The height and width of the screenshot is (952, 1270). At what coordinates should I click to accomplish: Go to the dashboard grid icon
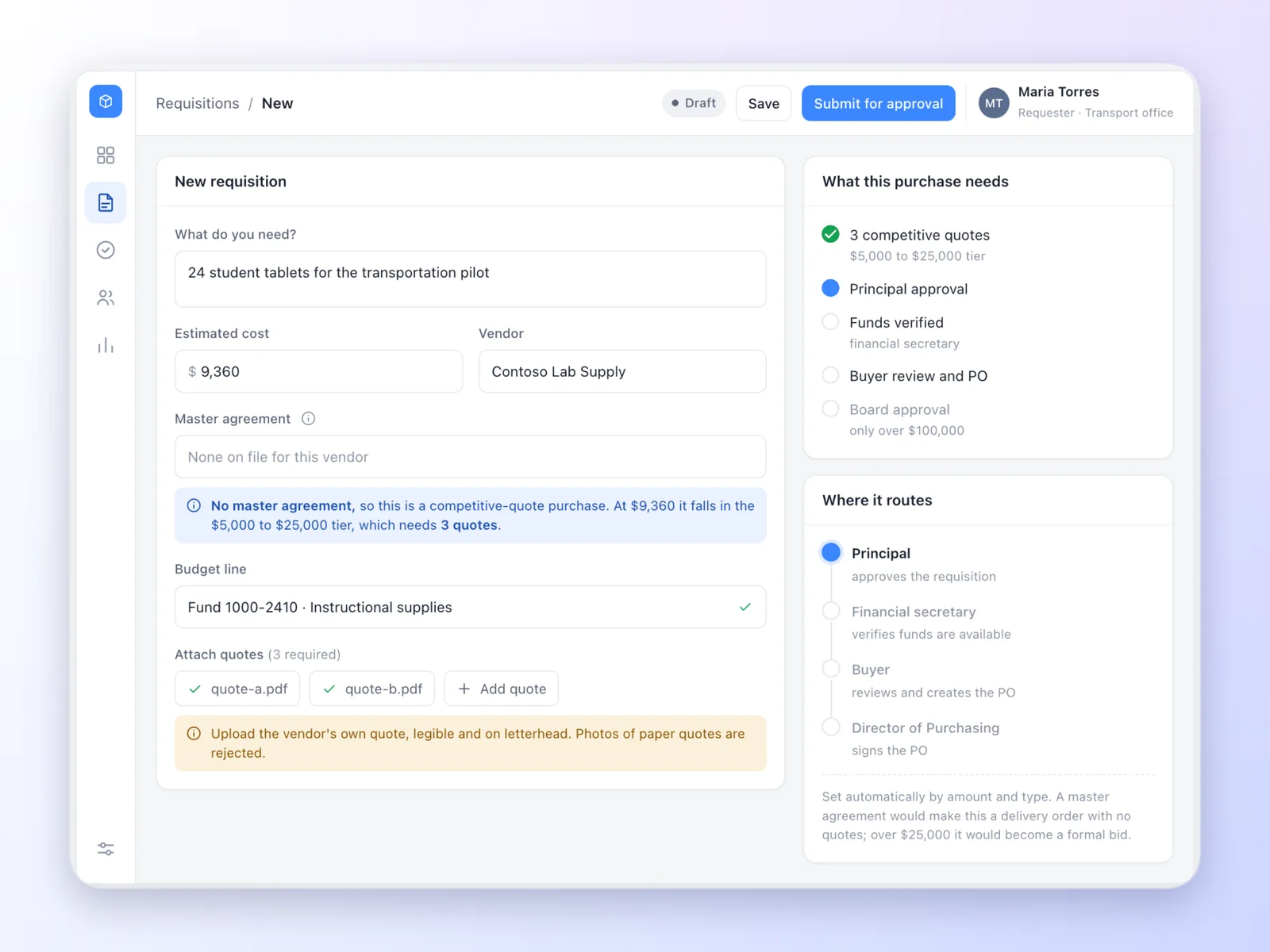(106, 155)
